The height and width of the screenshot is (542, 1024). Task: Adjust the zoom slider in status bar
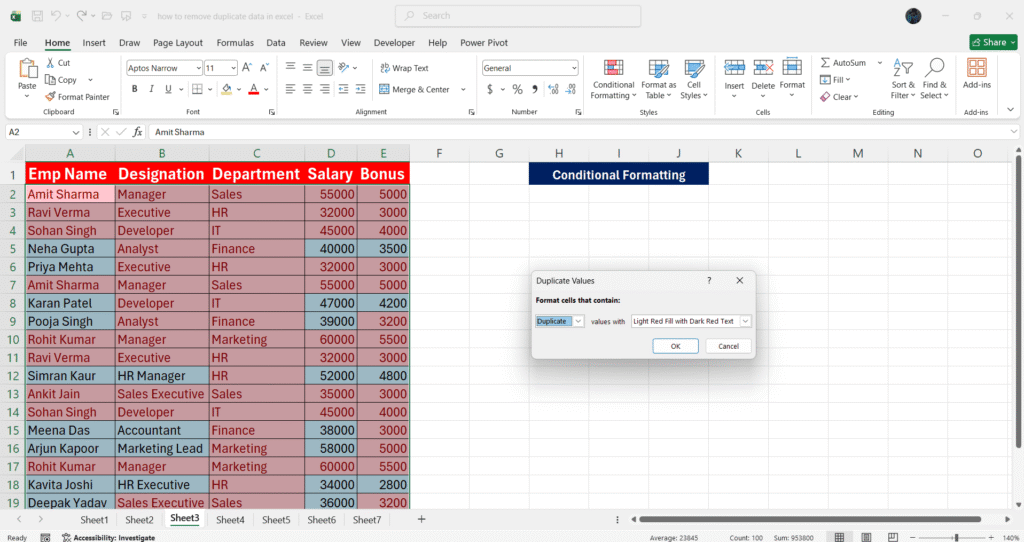pos(956,537)
